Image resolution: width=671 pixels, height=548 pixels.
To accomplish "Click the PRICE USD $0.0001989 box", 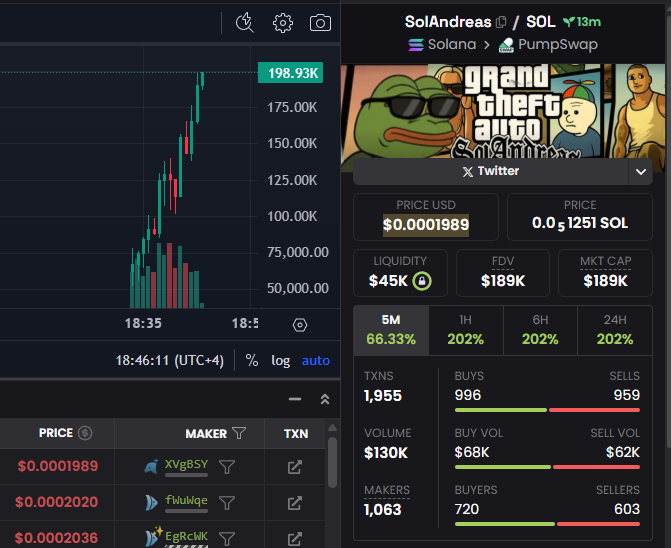I will tap(426, 217).
